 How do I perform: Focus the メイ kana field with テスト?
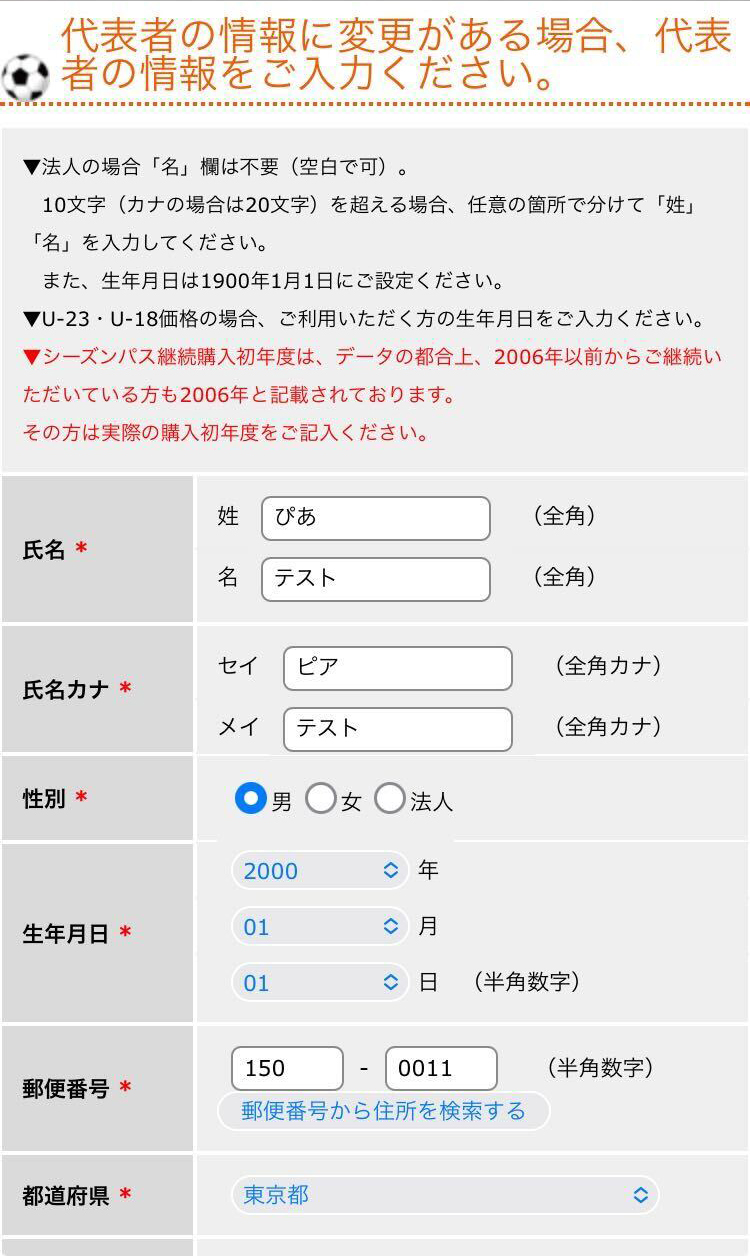tap(397, 729)
